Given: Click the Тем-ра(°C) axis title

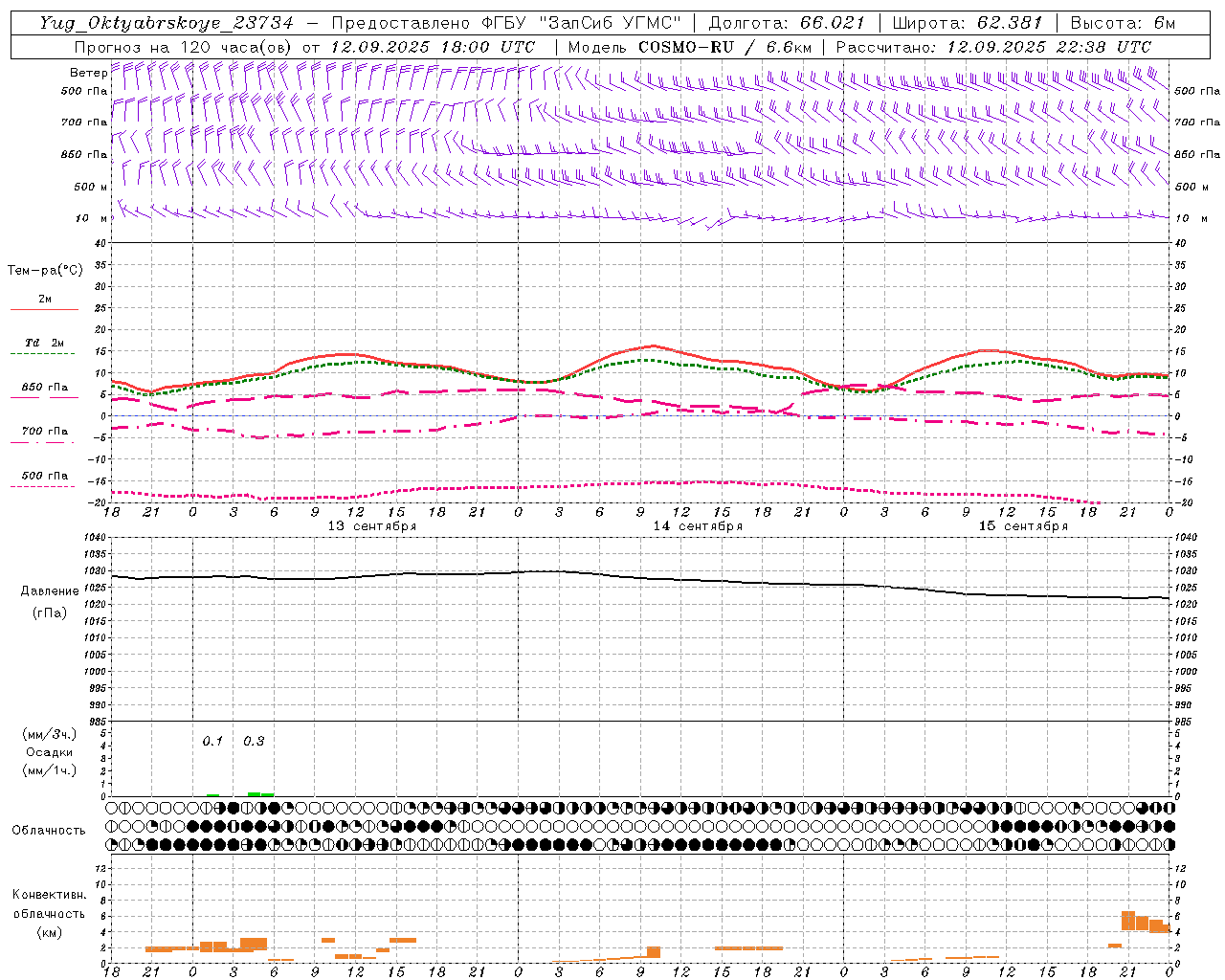Looking at the screenshot, I should tap(45, 271).
